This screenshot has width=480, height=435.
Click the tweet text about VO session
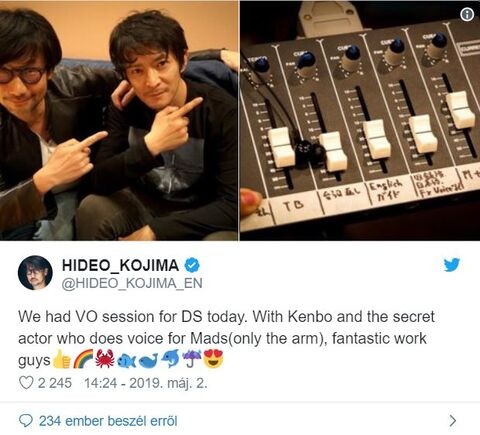pos(226,338)
